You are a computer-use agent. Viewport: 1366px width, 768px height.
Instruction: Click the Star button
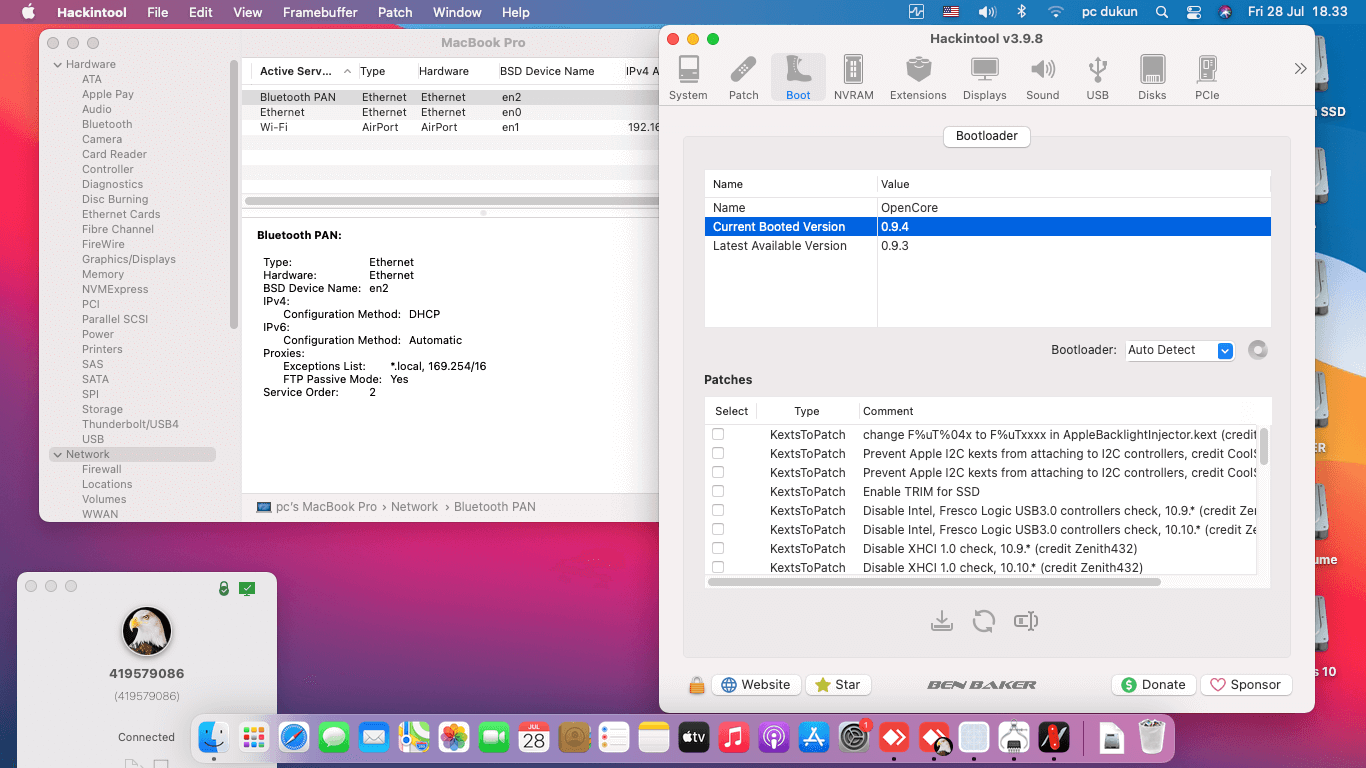pos(838,685)
